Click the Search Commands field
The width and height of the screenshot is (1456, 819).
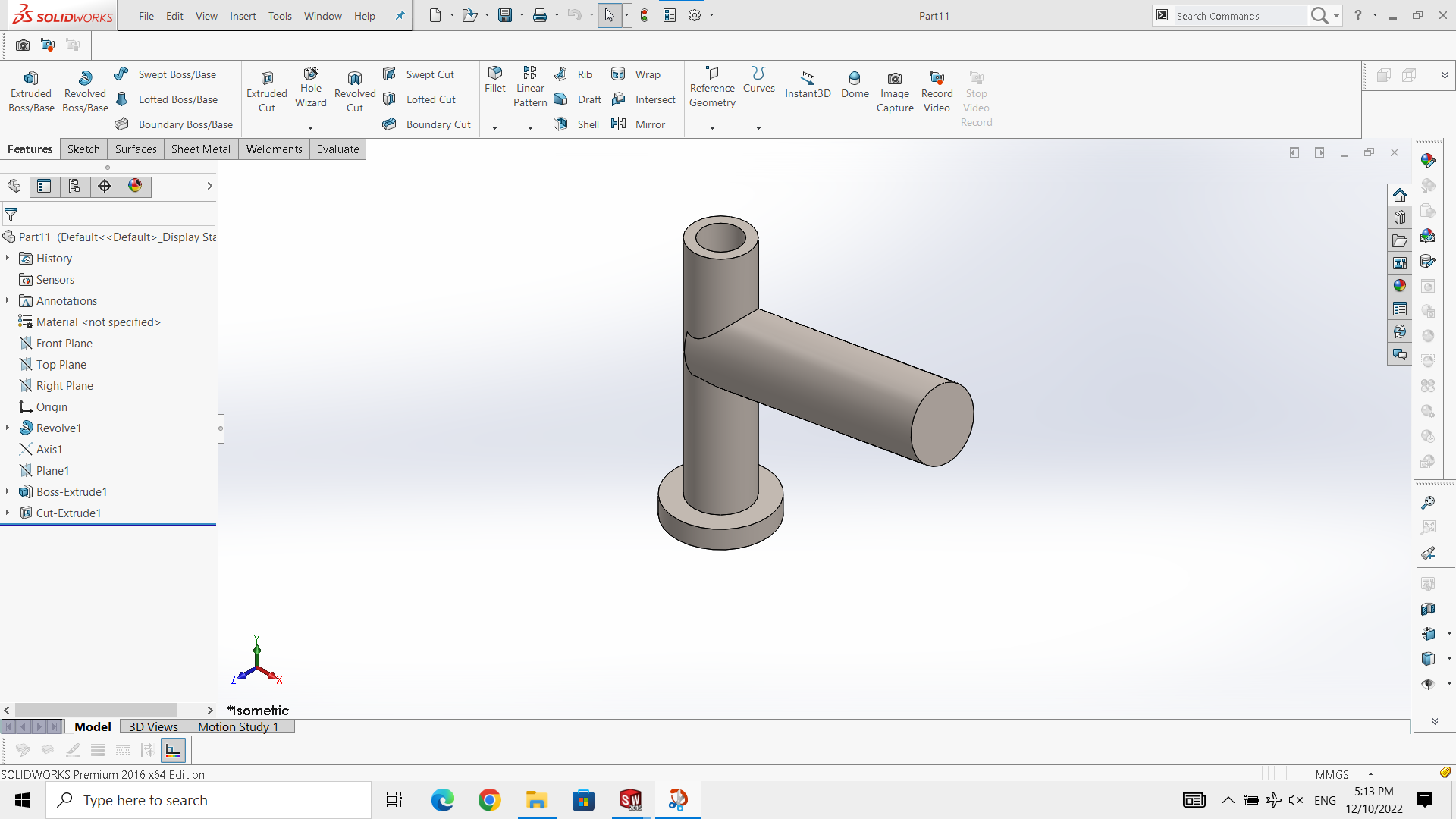pos(1240,16)
